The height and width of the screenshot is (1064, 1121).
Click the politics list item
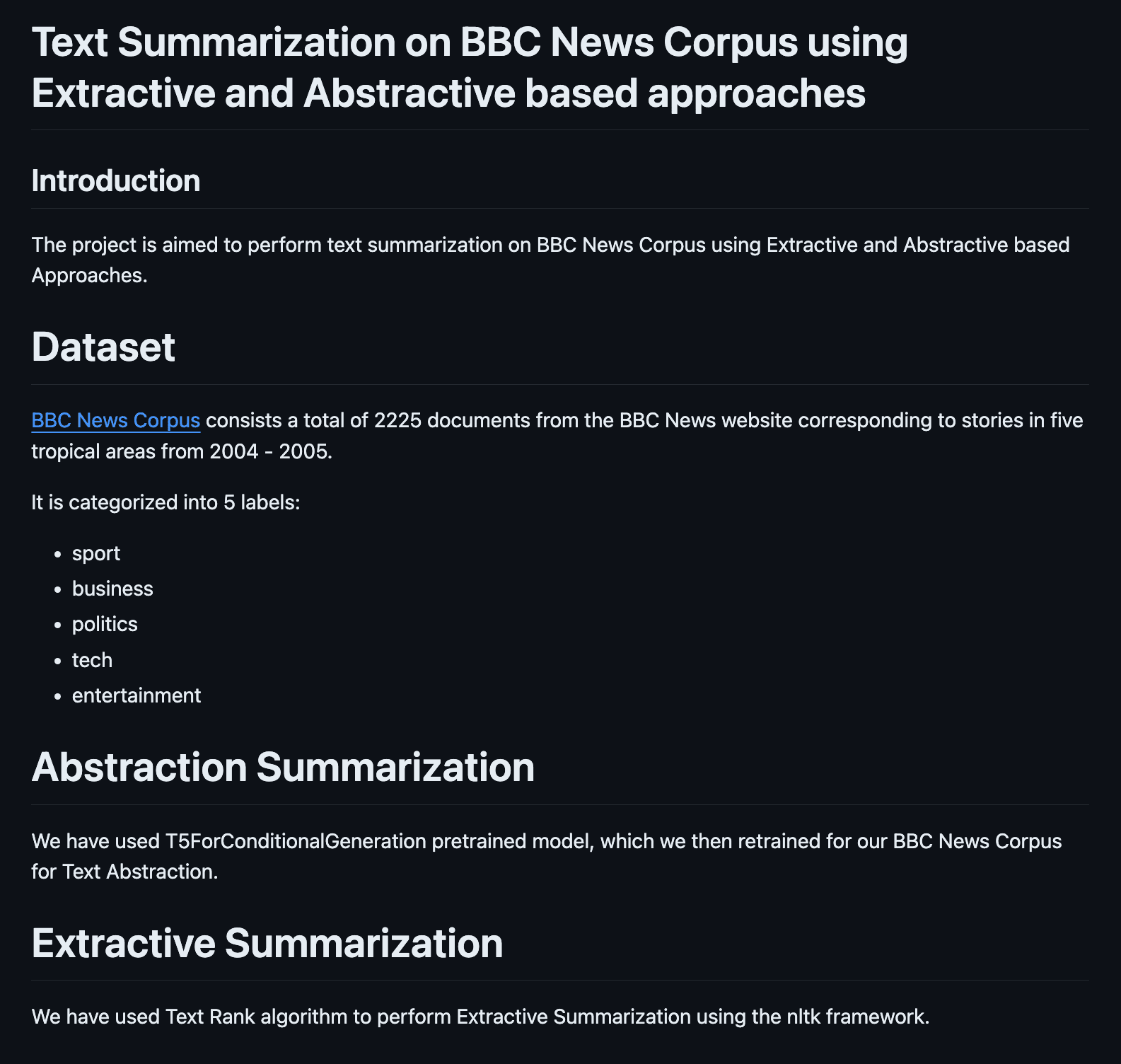(105, 624)
